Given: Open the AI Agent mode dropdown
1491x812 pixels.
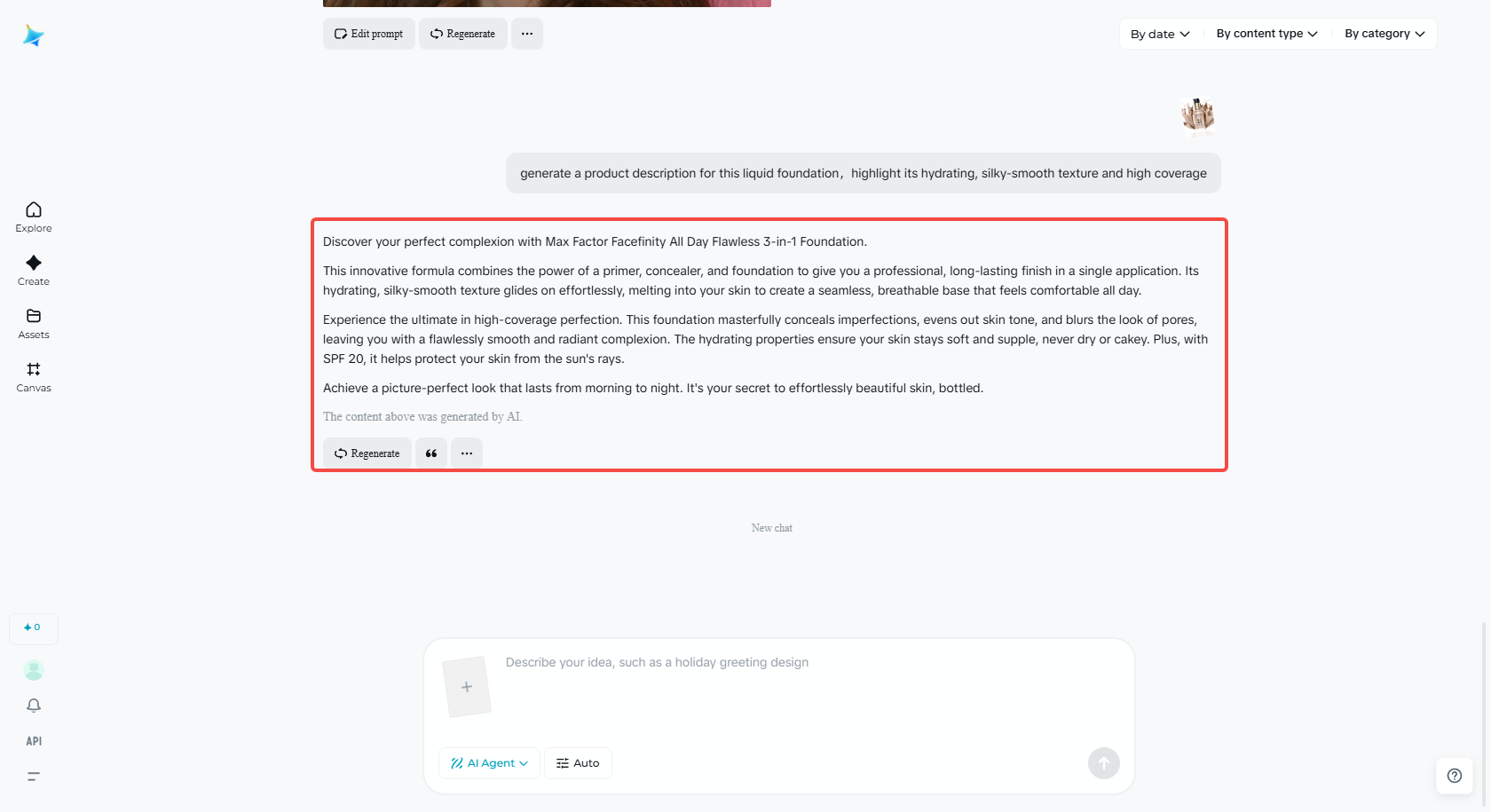Looking at the screenshot, I should coord(489,763).
